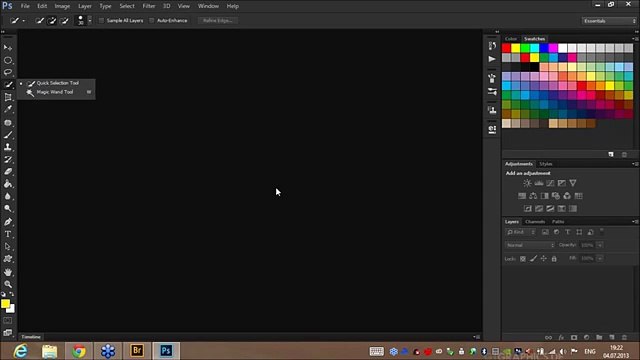Select the Horizontal Type tool
This screenshot has height=360, width=640.
(8, 234)
